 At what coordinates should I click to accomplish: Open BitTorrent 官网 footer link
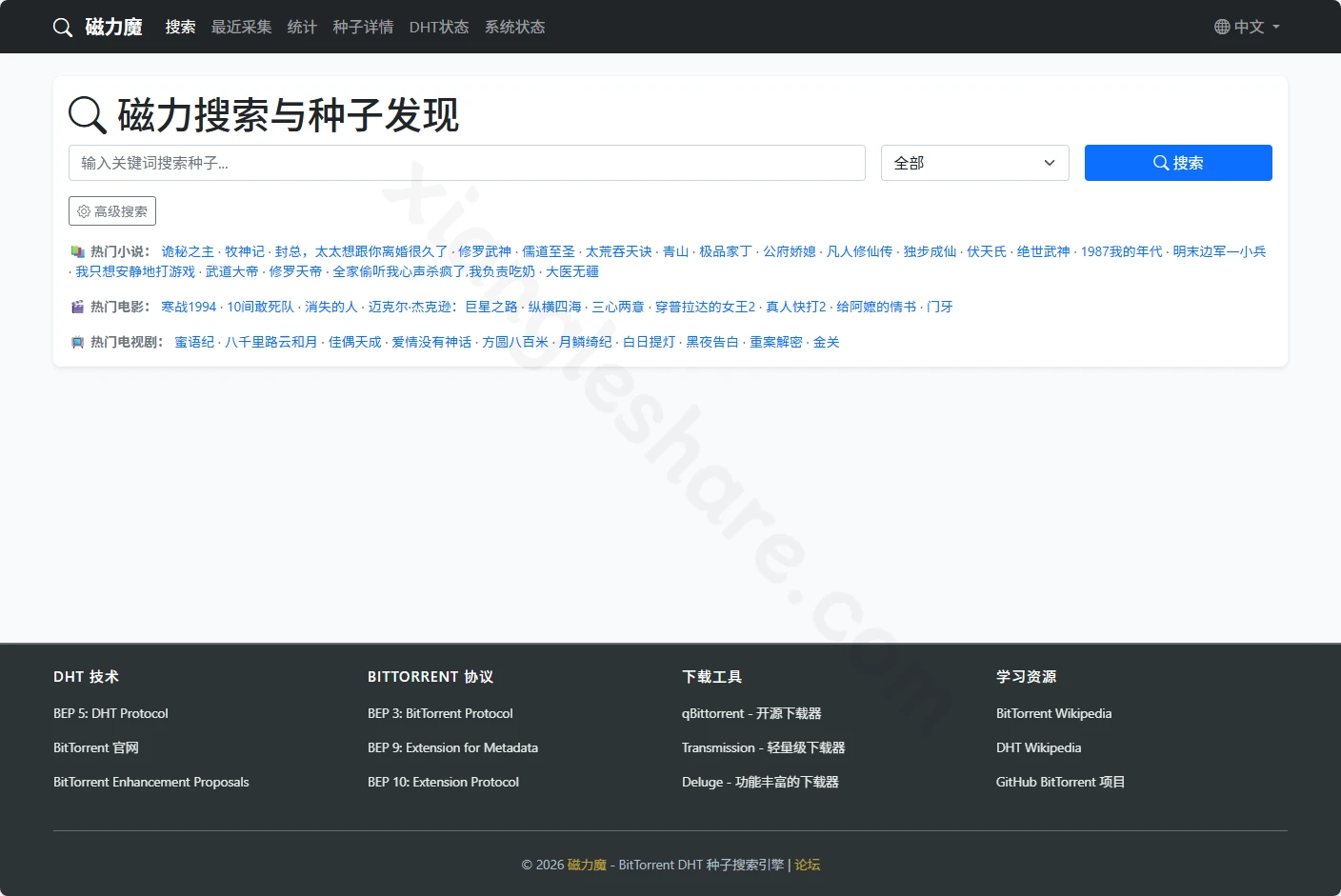pos(96,747)
